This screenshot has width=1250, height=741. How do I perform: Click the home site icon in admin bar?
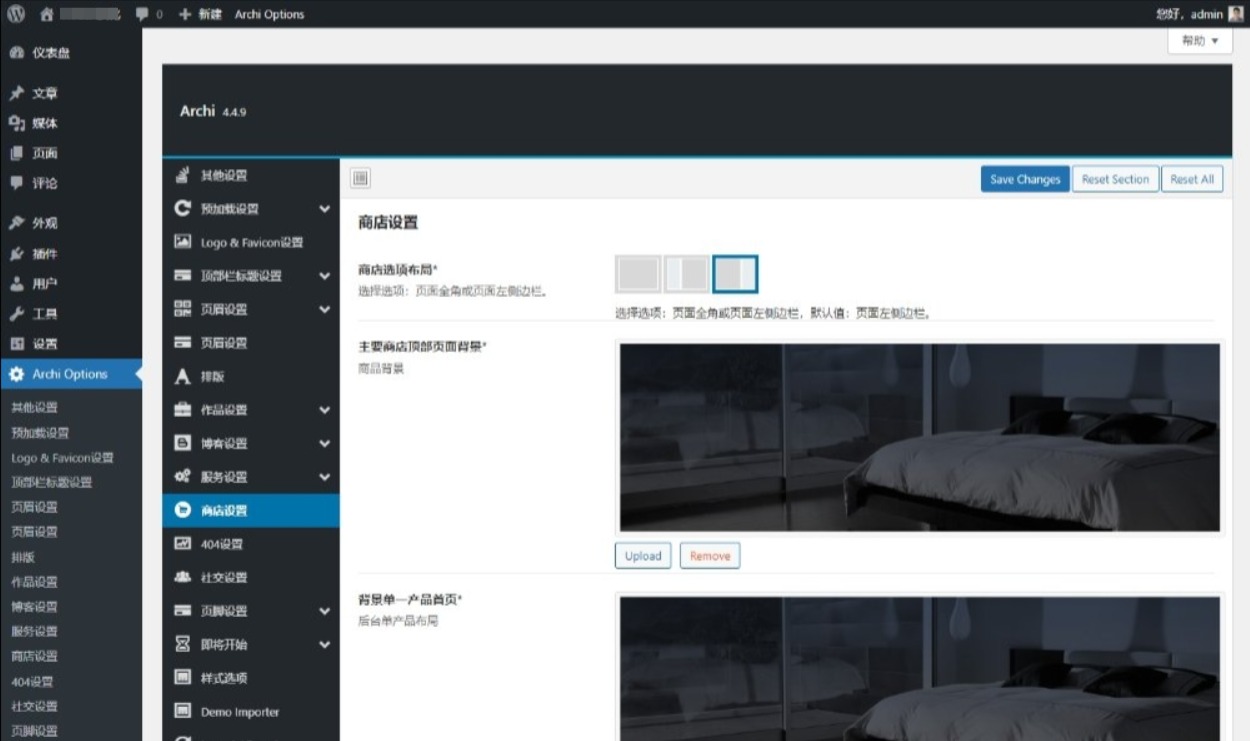(x=47, y=14)
